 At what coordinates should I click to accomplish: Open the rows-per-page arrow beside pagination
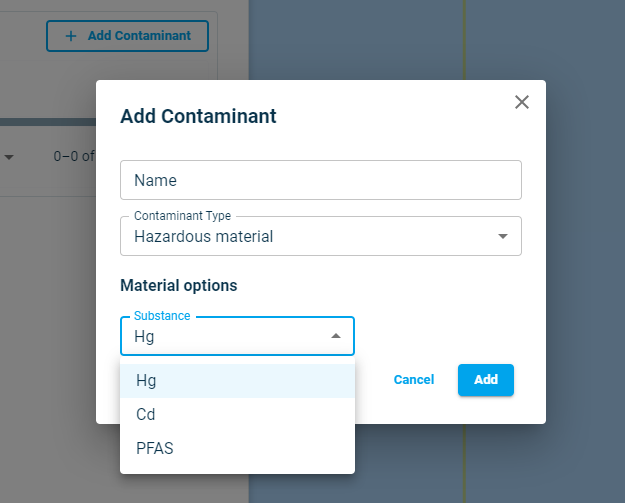pyautogui.click(x=9, y=157)
